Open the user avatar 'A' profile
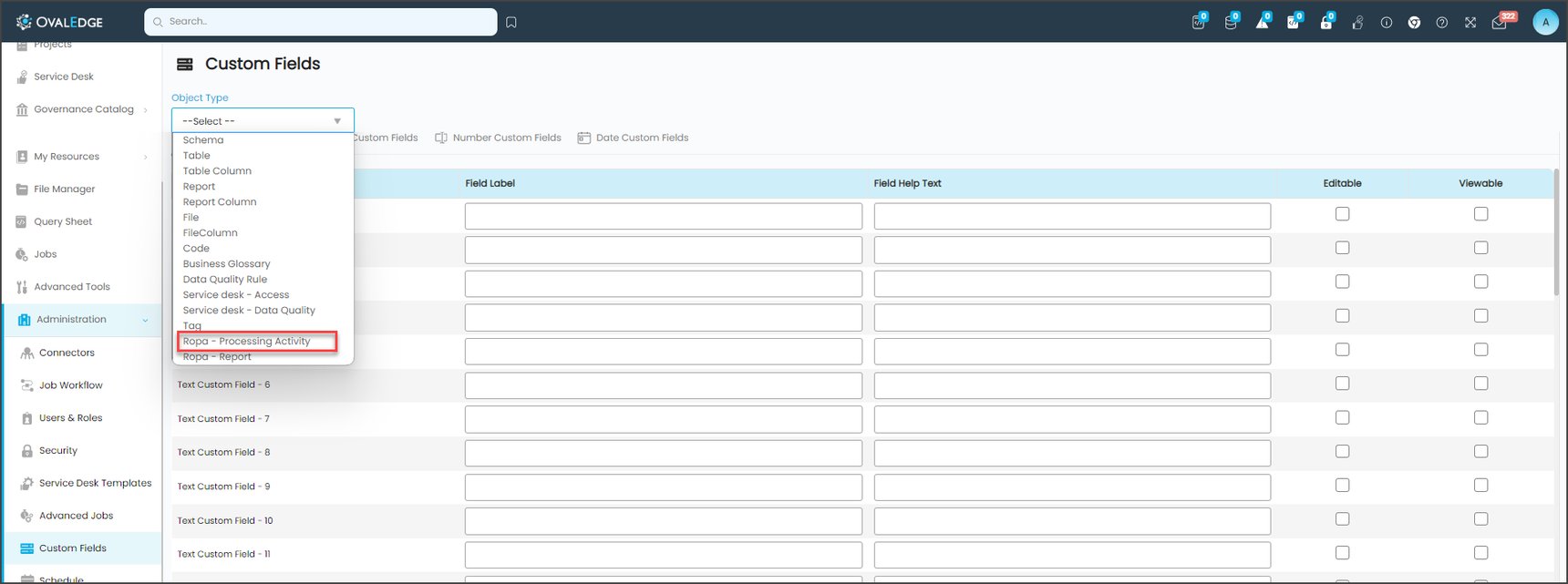The width and height of the screenshot is (1568, 584). click(1545, 22)
